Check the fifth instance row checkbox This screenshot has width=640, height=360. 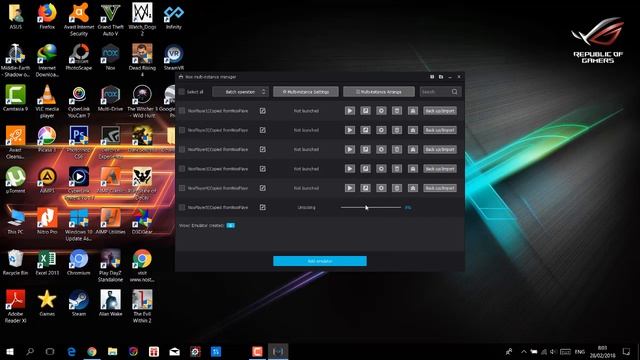tap(182, 188)
